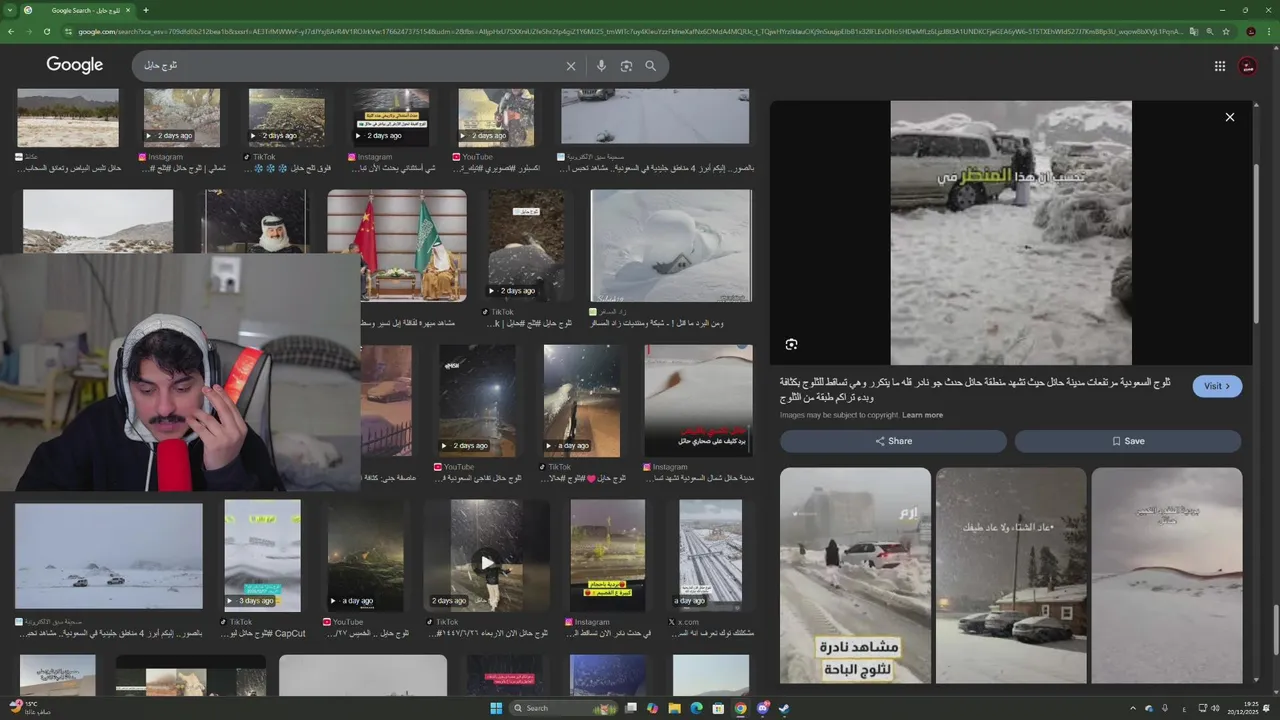Open the CapCut video thumbnail, 3 days ago

coord(262,556)
